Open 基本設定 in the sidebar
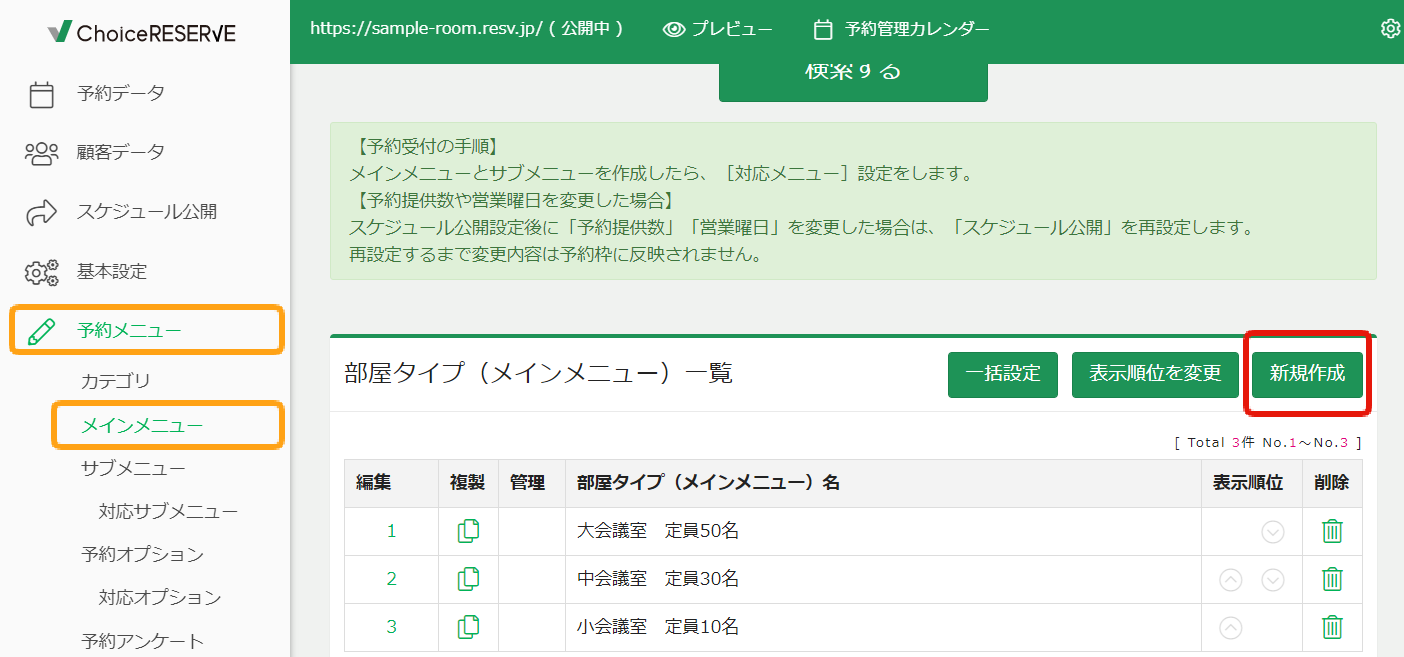 112,272
